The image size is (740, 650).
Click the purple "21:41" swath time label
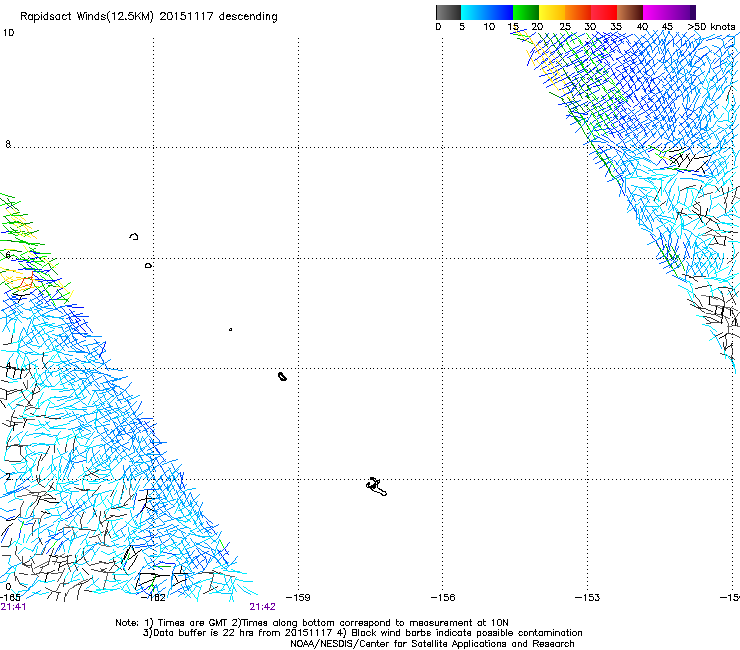tap(13, 607)
